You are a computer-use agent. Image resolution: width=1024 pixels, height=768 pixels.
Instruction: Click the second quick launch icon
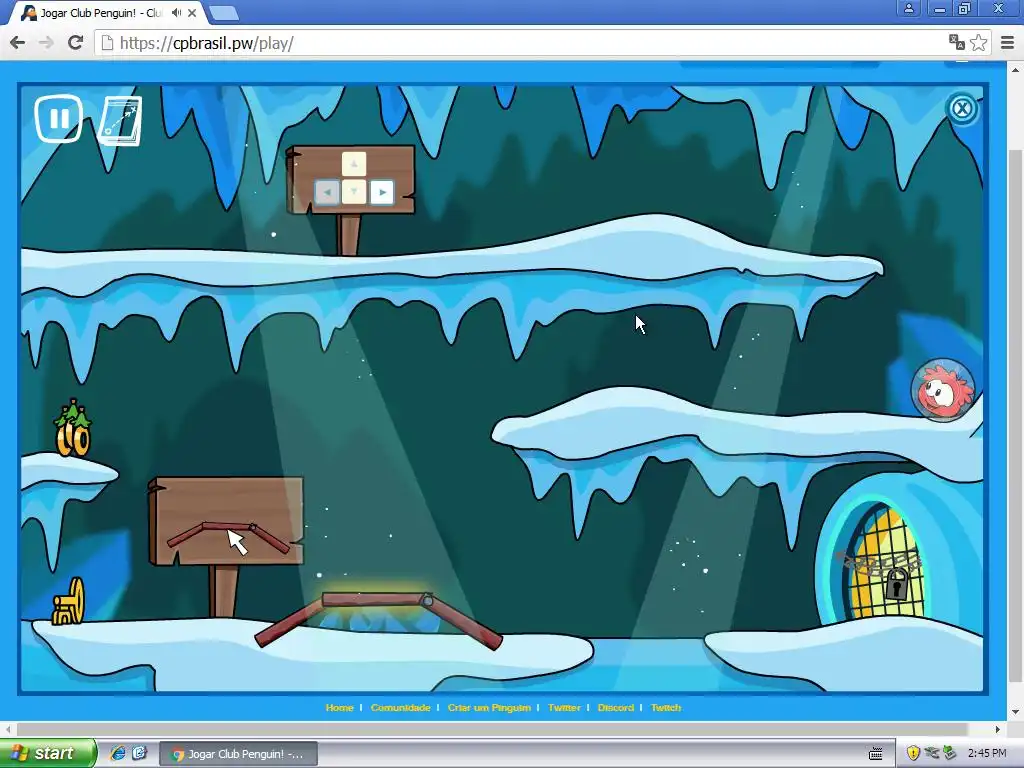coord(140,753)
